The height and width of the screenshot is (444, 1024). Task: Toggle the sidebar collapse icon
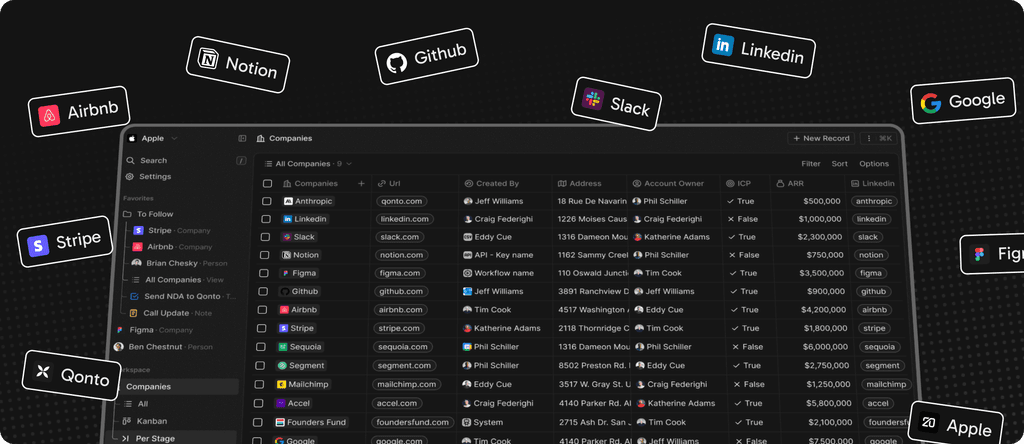[242, 138]
